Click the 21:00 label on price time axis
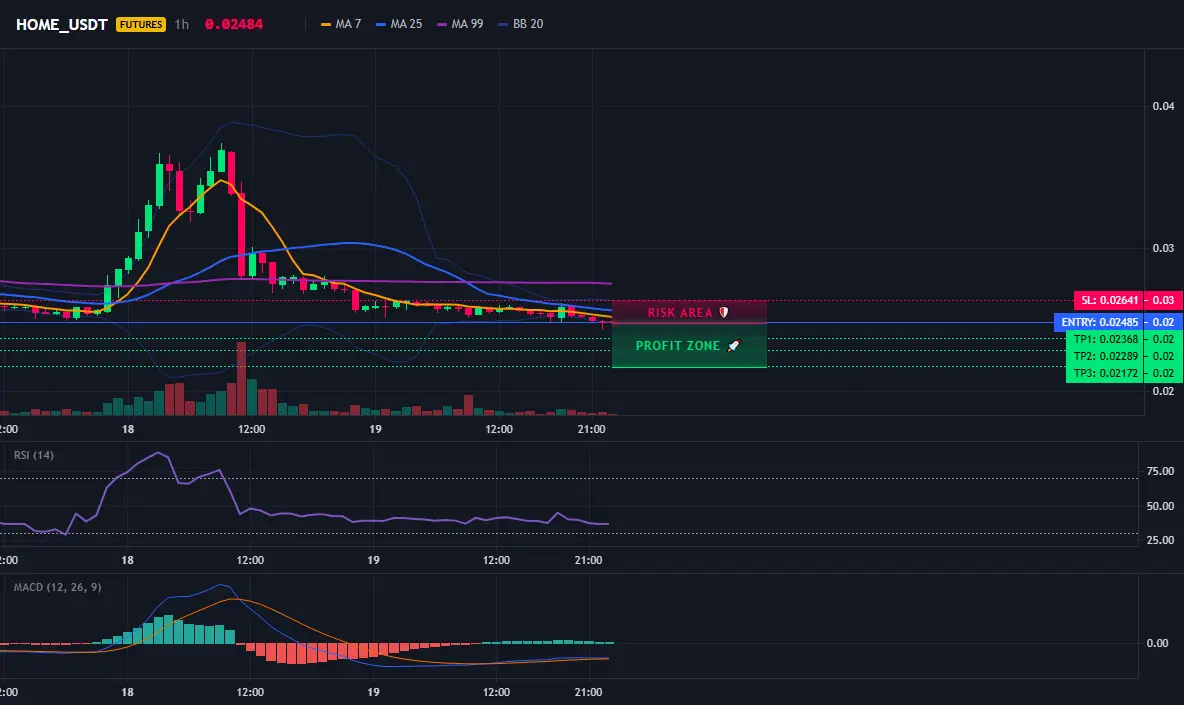The image size is (1184, 705). pos(591,429)
